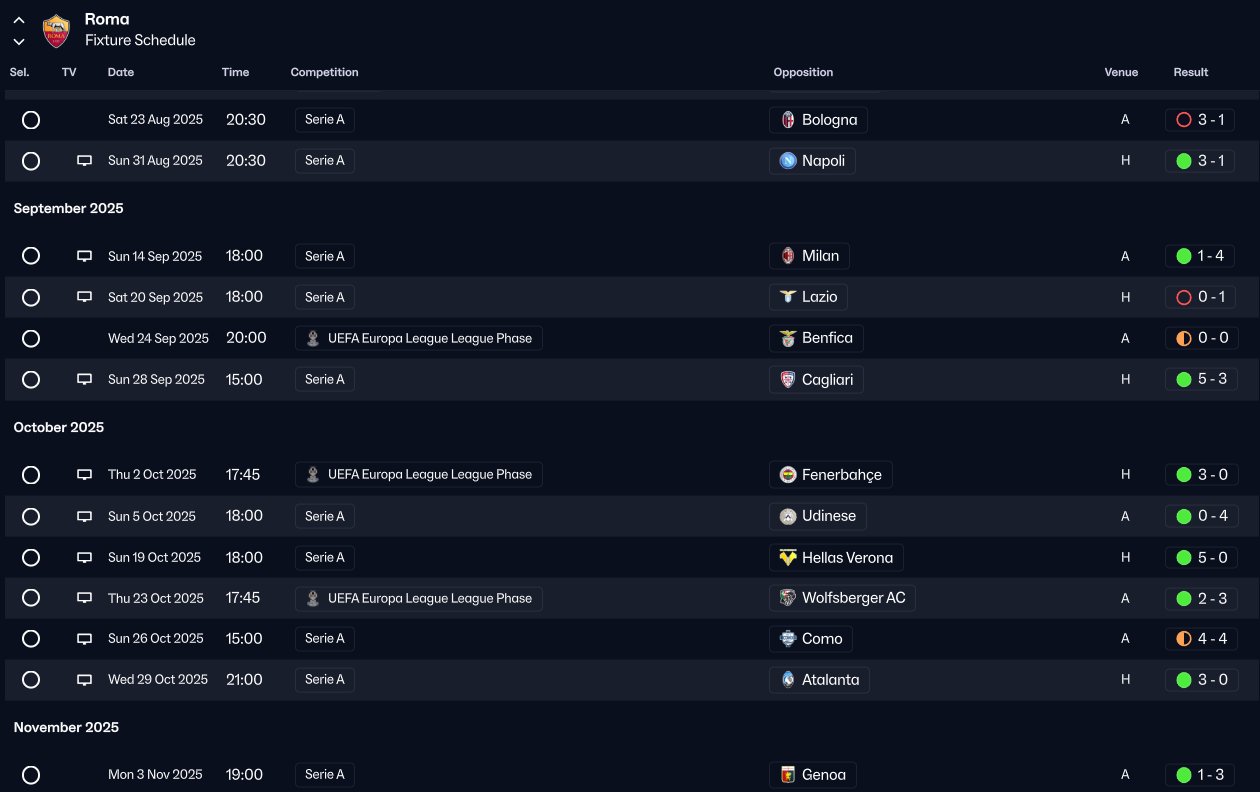The width and height of the screenshot is (1260, 792).
Task: Sort by the Result column header
Action: point(1190,72)
